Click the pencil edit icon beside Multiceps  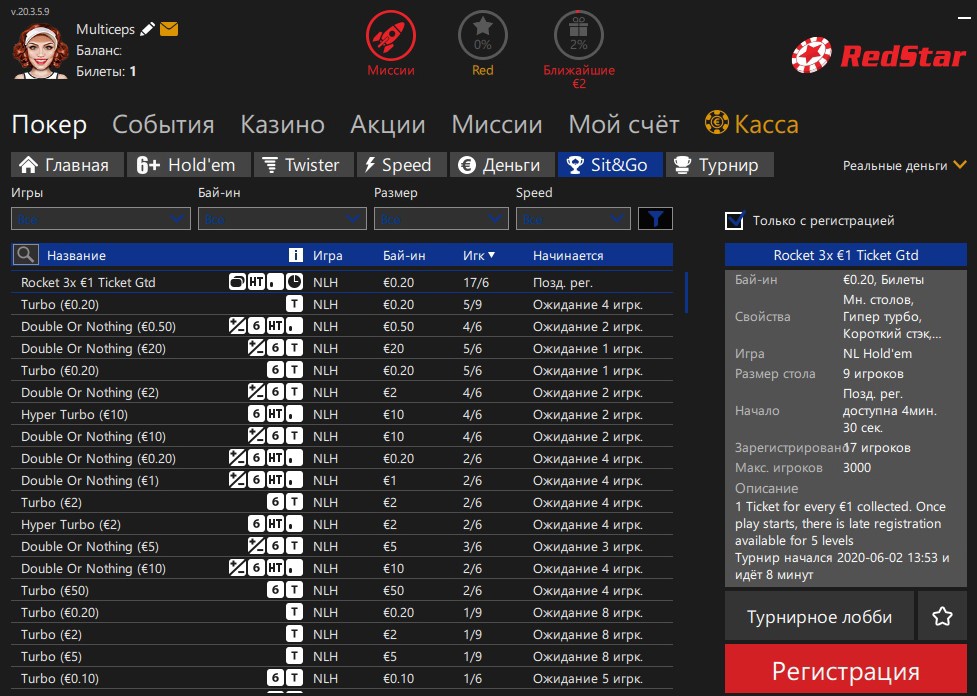(x=148, y=30)
